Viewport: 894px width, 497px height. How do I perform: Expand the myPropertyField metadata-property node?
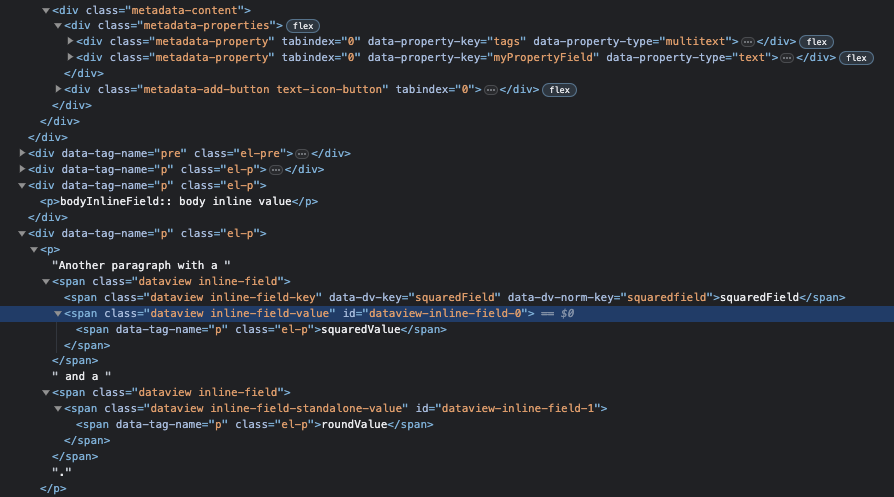pos(70,58)
